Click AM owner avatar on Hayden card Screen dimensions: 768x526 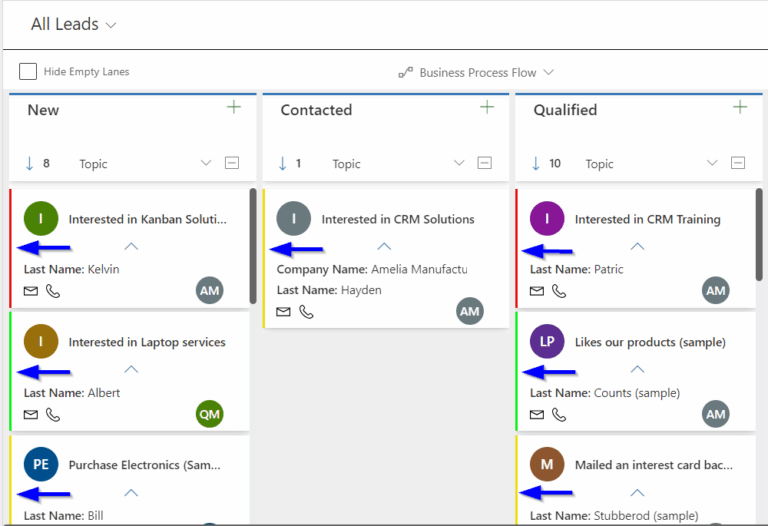tap(470, 311)
